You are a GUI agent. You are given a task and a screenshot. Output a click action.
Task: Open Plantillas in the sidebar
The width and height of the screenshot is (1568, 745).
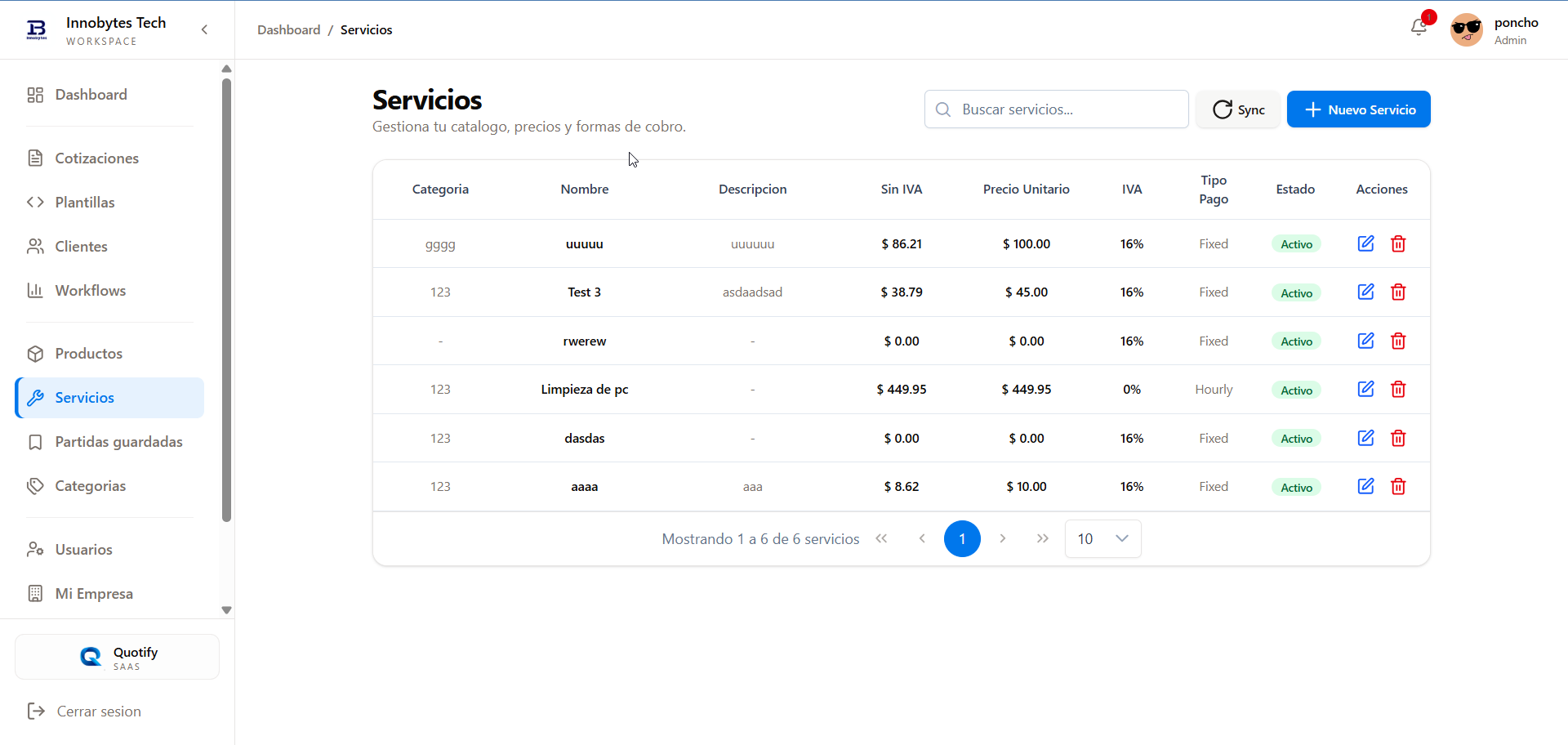(x=109, y=203)
